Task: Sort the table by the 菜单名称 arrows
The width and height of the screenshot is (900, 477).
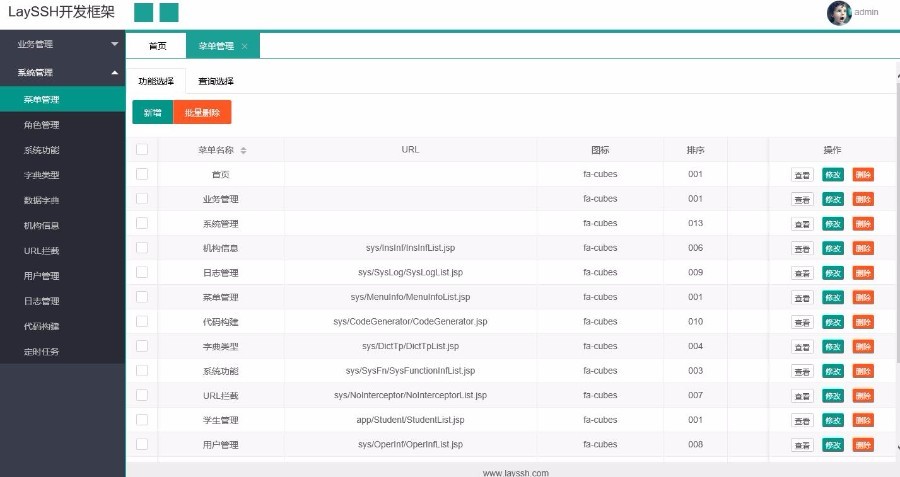Action: pos(243,150)
